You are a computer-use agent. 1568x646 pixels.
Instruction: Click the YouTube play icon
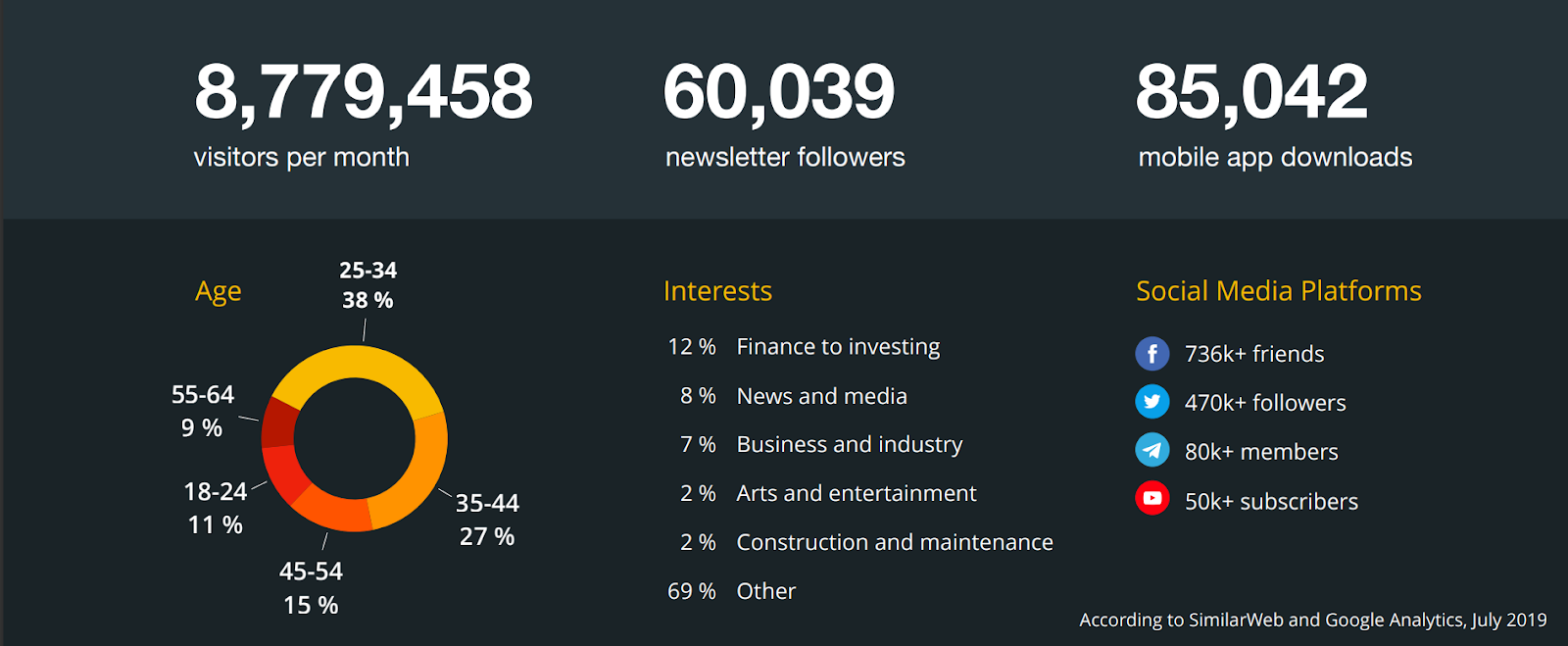1152,499
